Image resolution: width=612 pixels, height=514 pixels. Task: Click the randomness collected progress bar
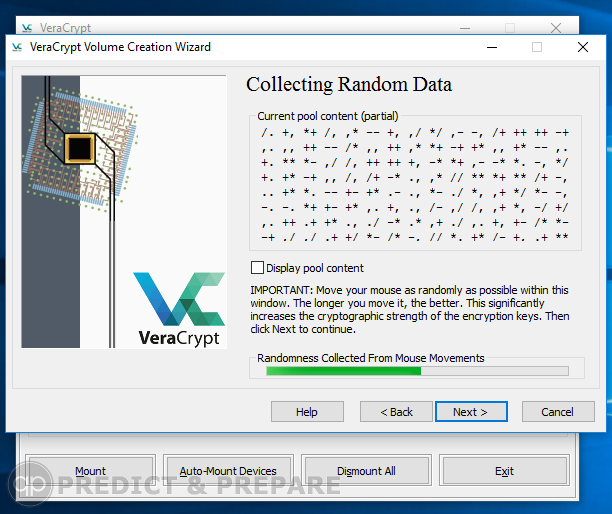[417, 371]
